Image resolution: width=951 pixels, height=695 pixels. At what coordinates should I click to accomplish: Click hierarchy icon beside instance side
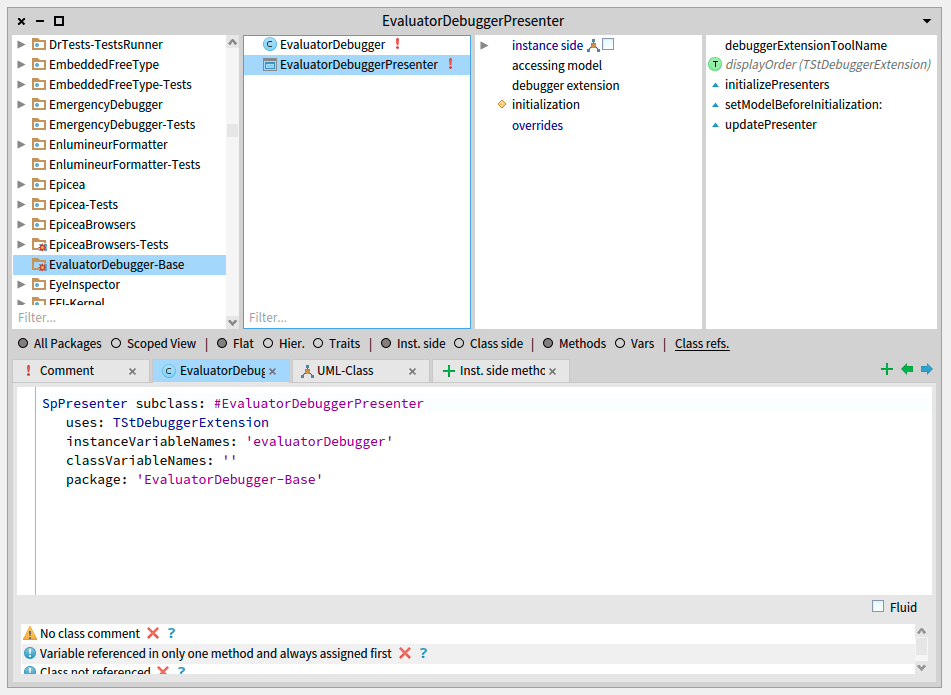[592, 46]
